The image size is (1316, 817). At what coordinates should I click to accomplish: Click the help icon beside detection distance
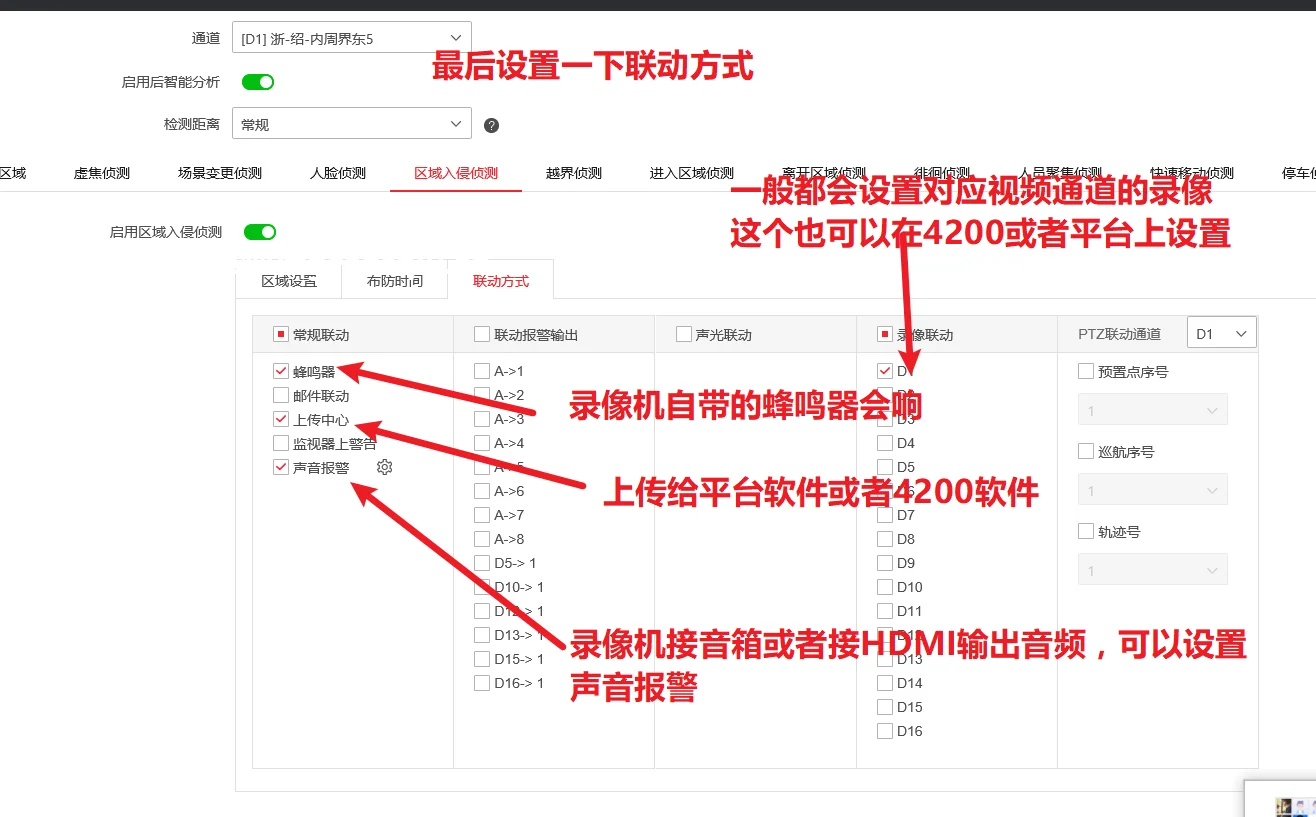coord(491,126)
